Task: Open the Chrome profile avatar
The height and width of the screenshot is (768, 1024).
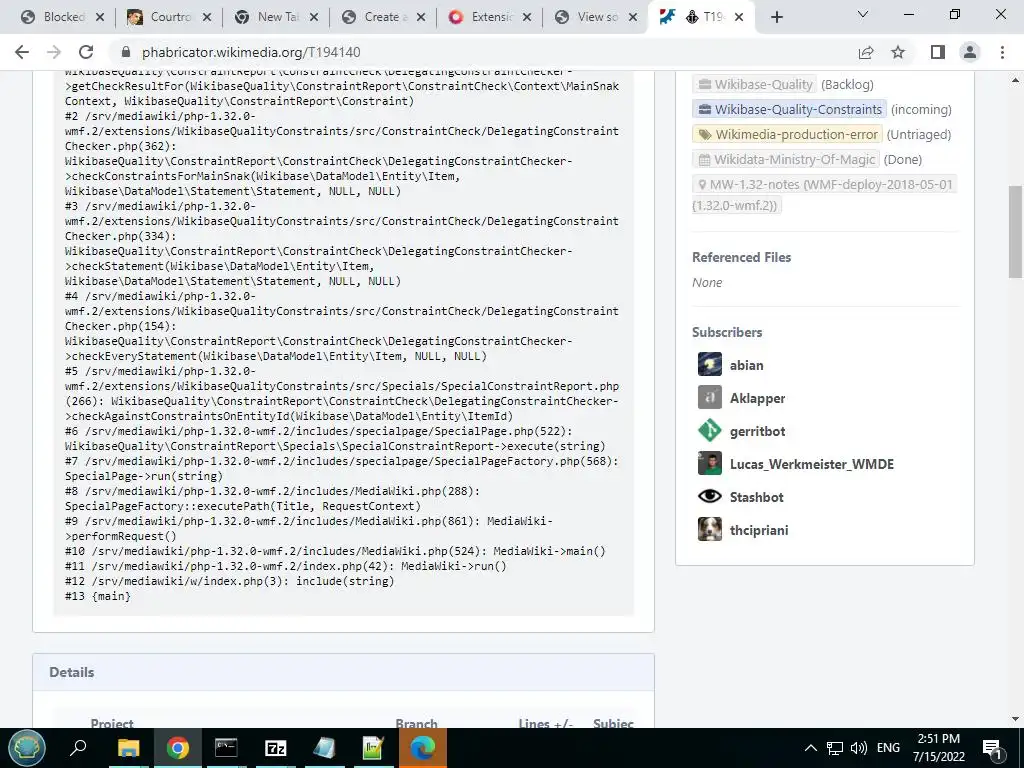Action: pos(970,52)
